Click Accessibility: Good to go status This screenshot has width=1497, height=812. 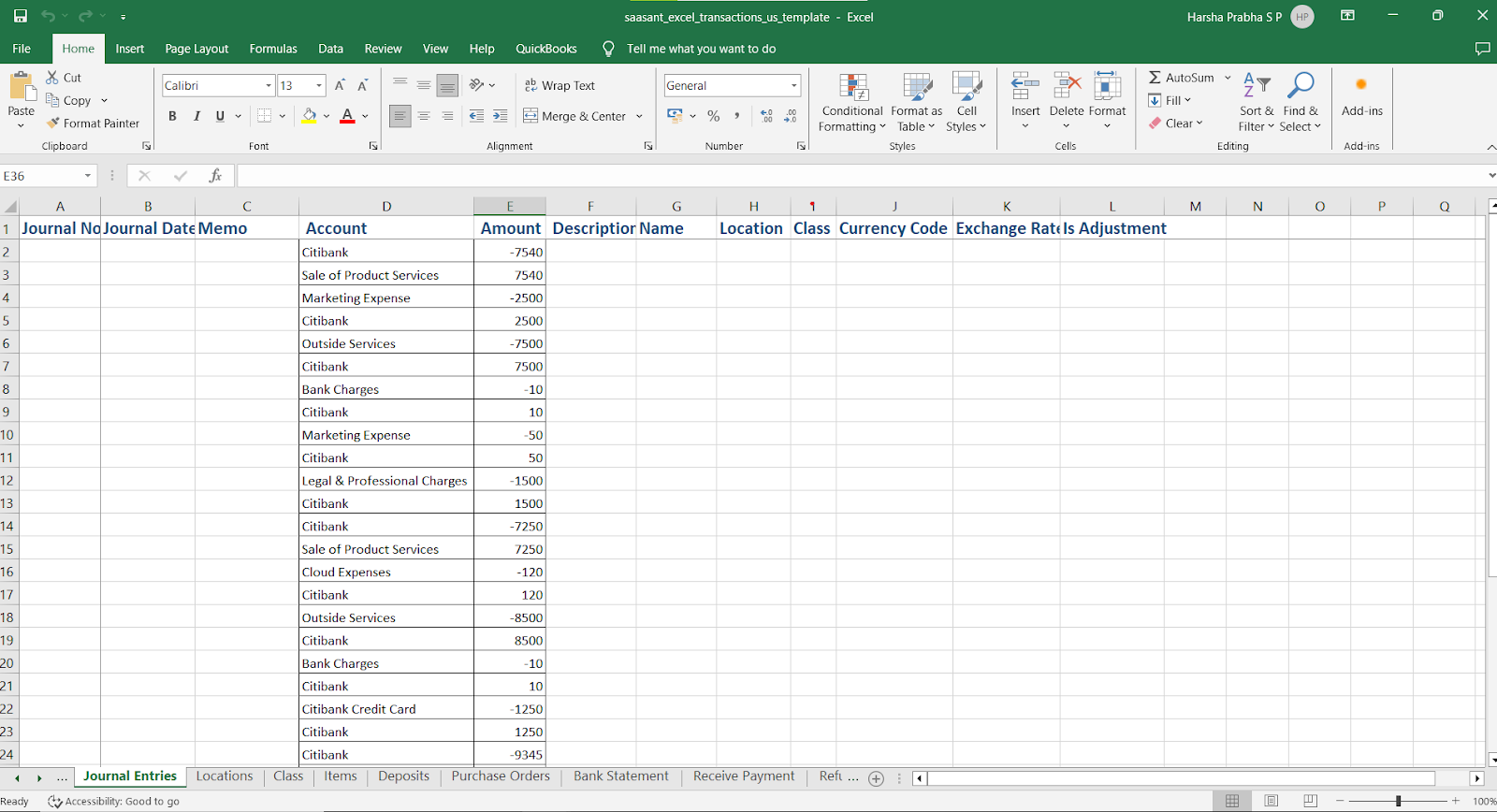tap(113, 802)
